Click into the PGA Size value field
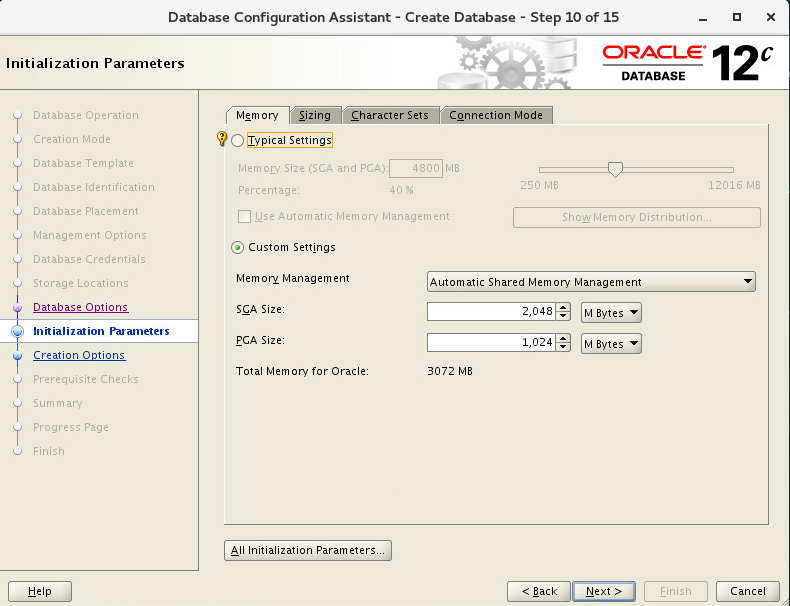This screenshot has height=606, width=790. click(x=491, y=343)
